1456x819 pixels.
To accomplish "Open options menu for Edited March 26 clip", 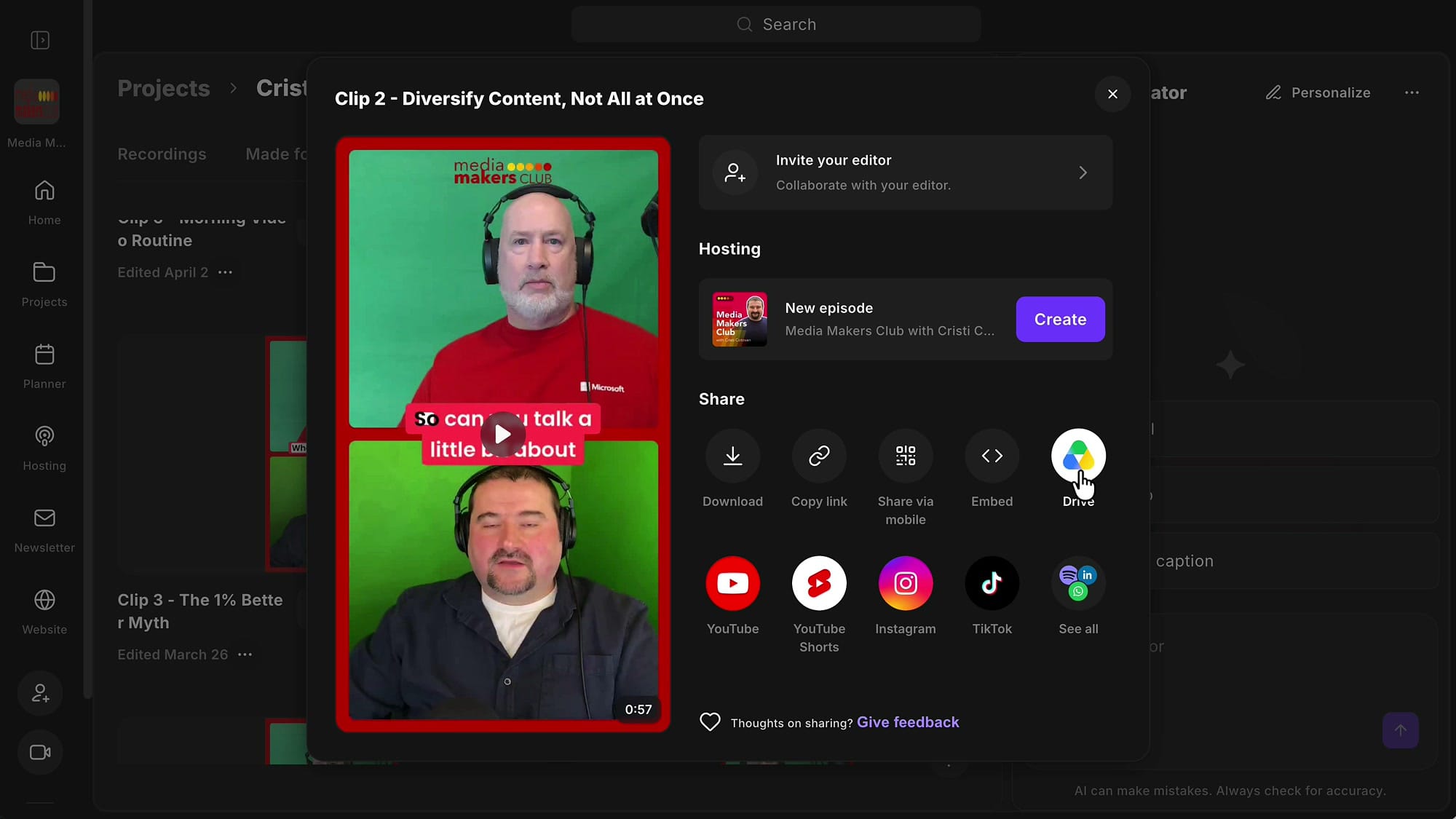I will pyautogui.click(x=245, y=654).
